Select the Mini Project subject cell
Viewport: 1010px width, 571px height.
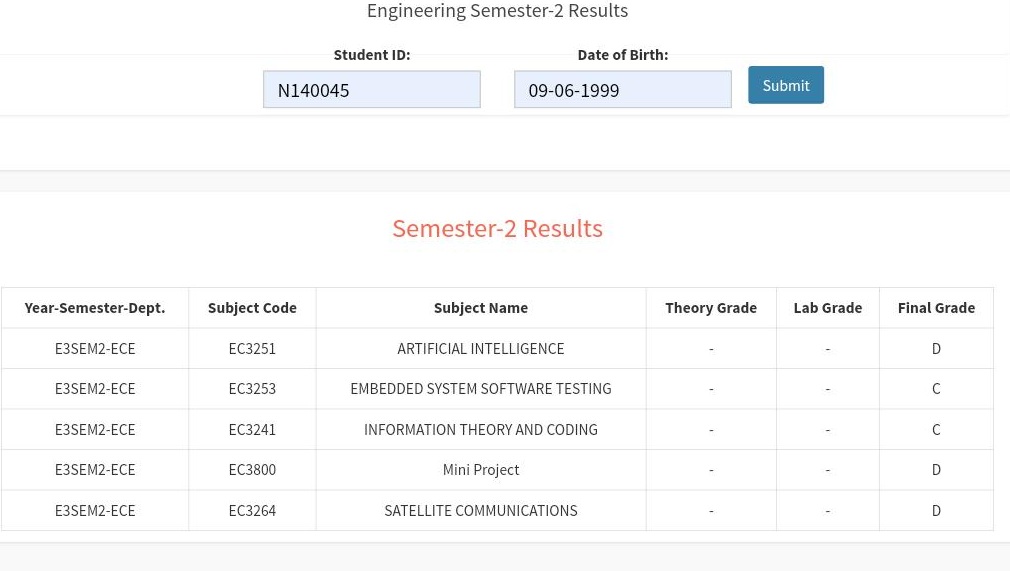(481, 470)
